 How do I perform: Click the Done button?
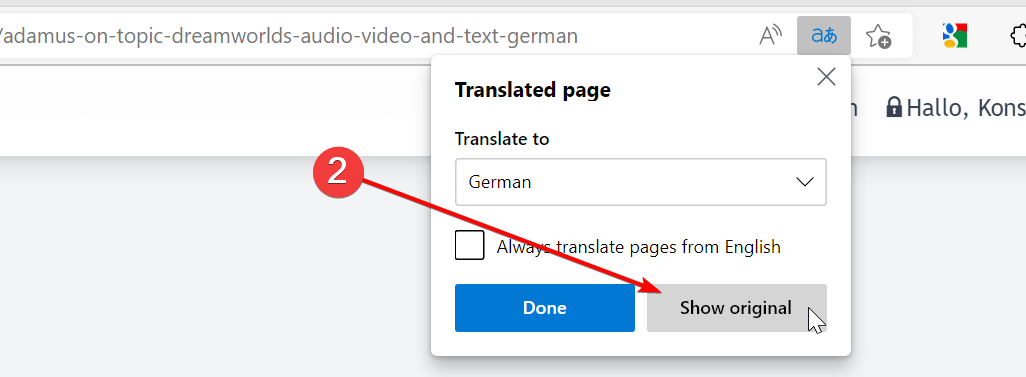(544, 308)
